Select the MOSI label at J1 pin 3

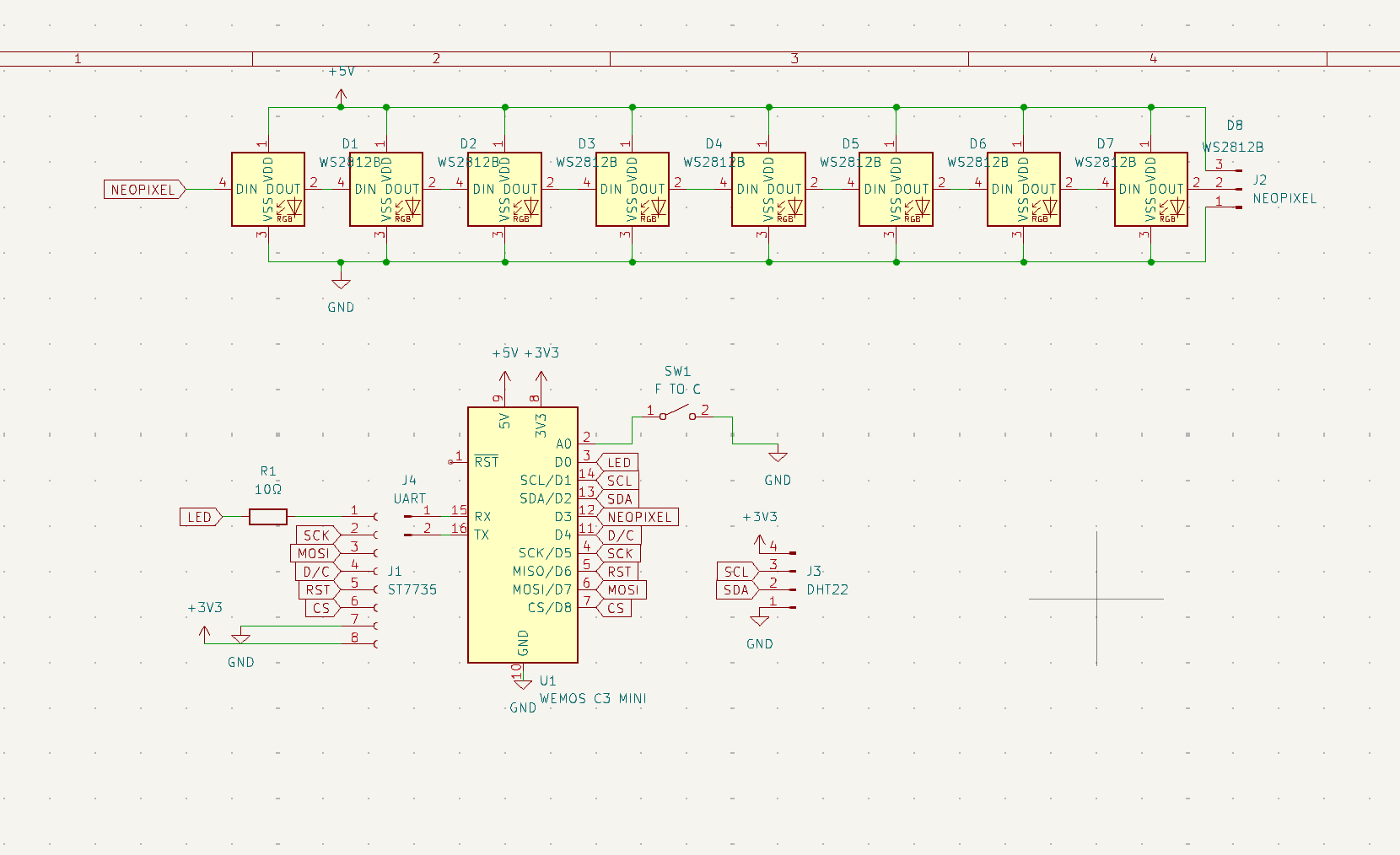314,554
